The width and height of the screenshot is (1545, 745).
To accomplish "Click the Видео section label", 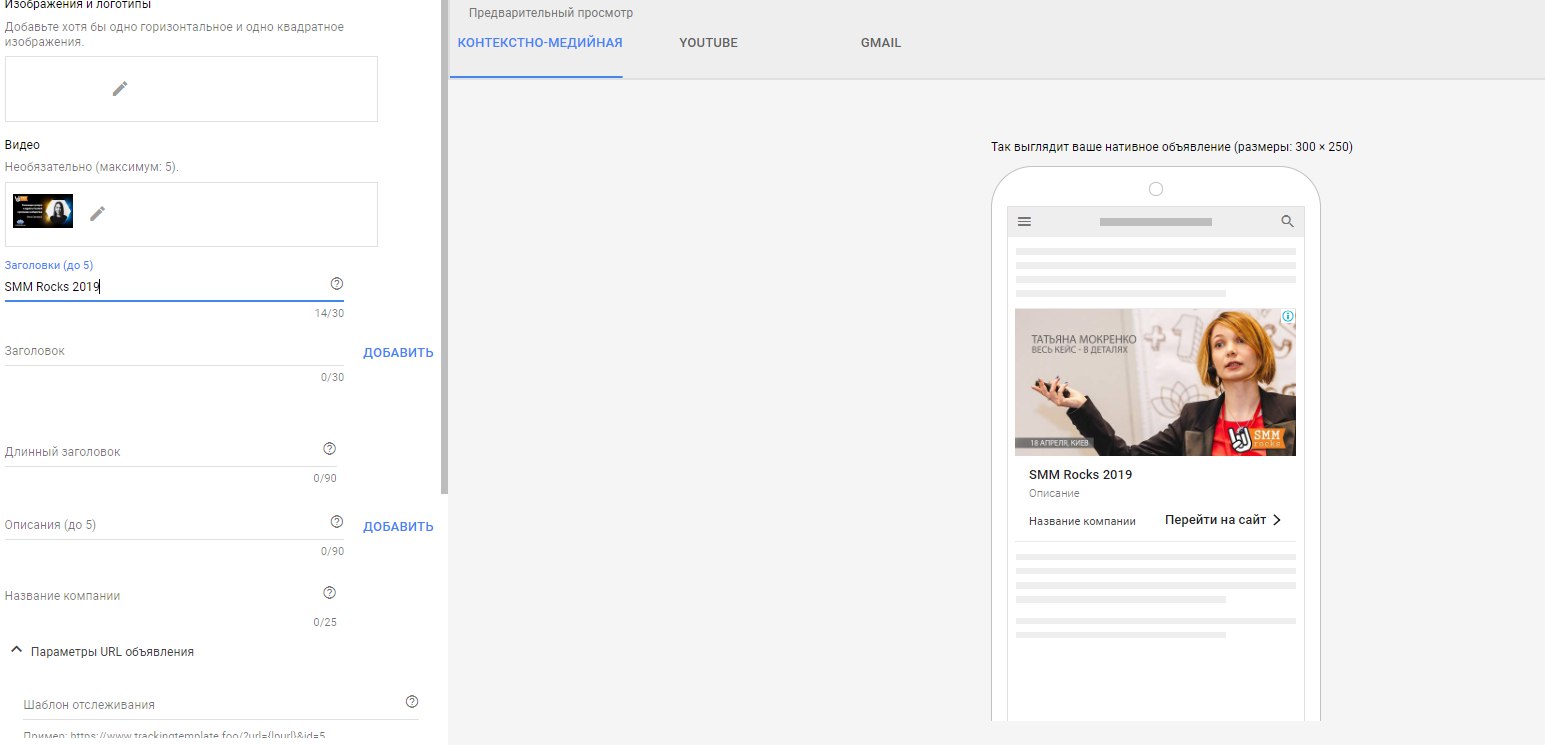I will [x=22, y=145].
